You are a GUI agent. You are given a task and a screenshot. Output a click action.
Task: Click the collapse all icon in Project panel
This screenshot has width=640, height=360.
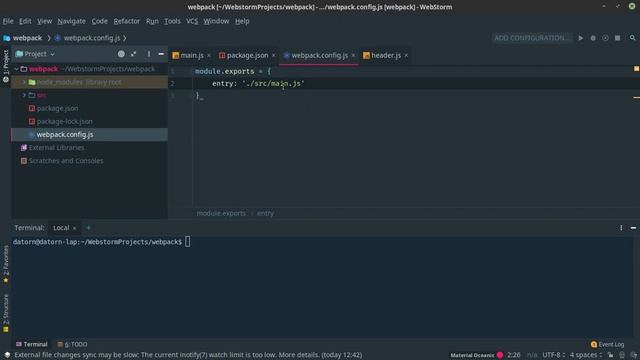(134, 54)
